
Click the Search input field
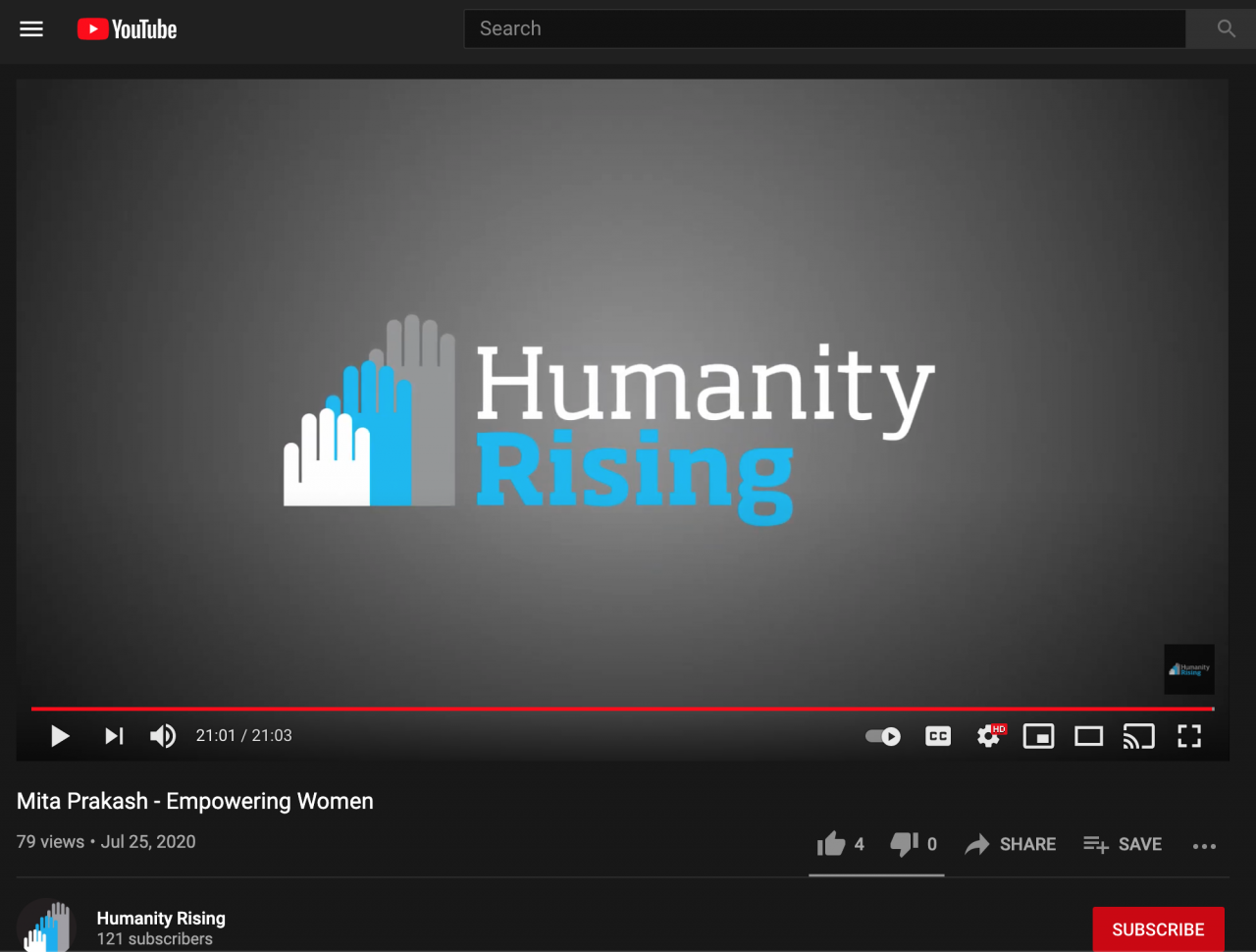tap(824, 28)
